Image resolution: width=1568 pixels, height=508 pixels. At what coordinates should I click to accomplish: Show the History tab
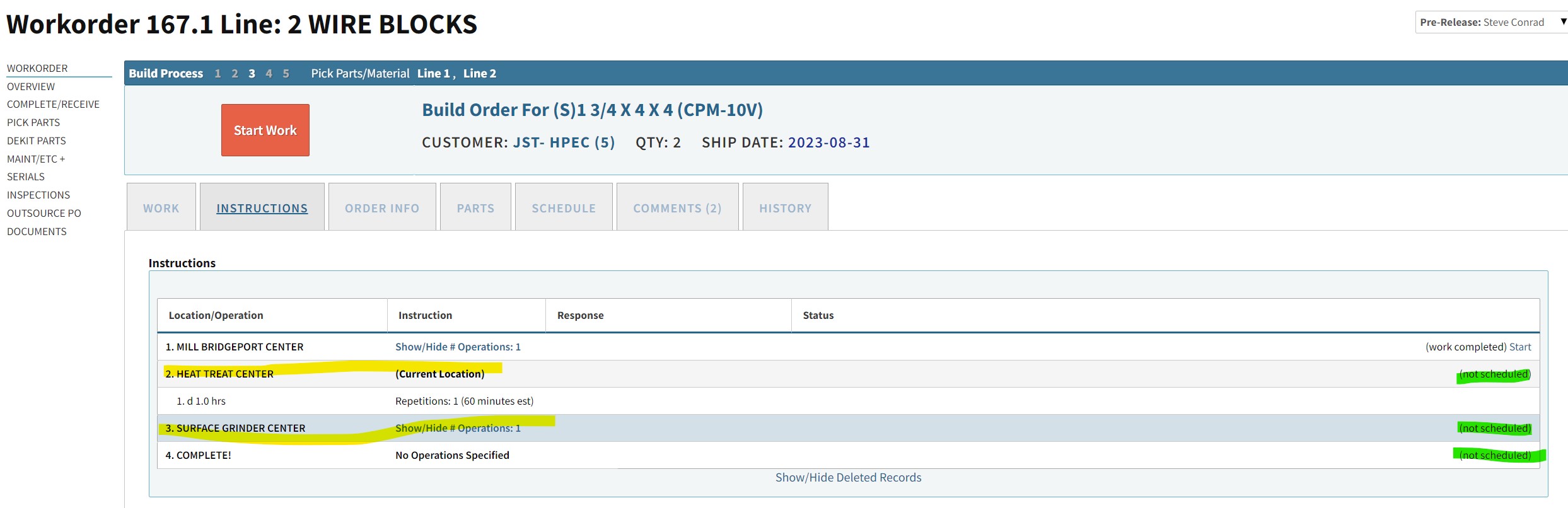pos(785,208)
